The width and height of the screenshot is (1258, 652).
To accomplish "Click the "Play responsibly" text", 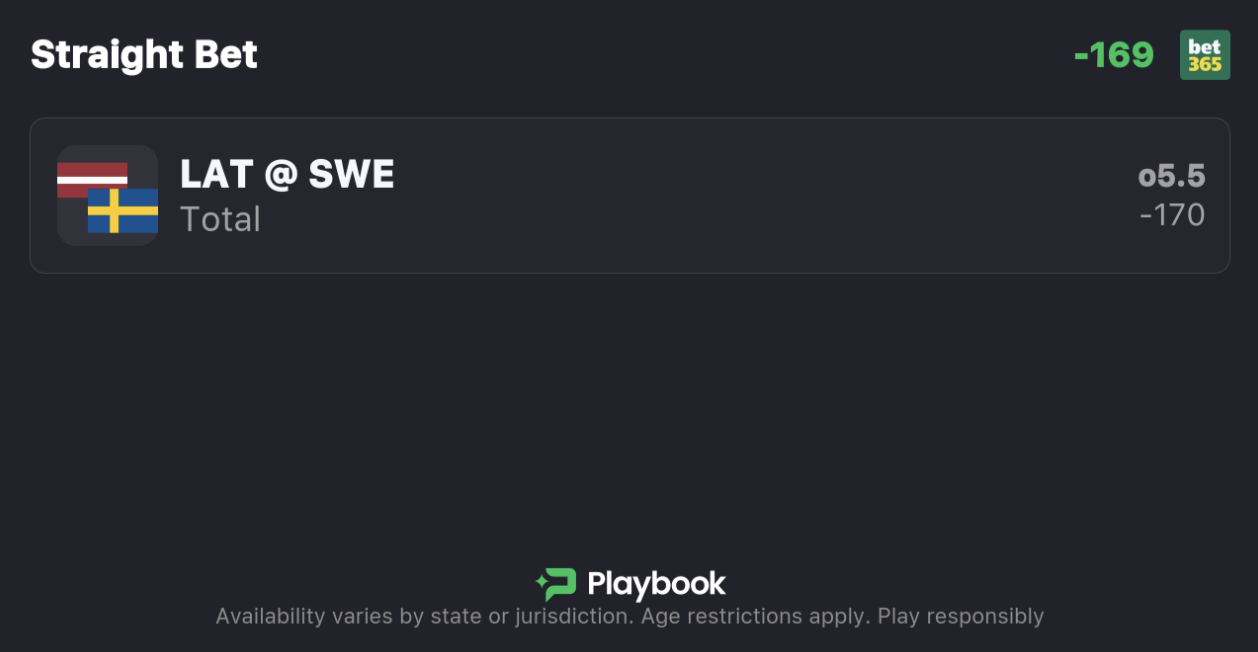I will (x=960, y=616).
